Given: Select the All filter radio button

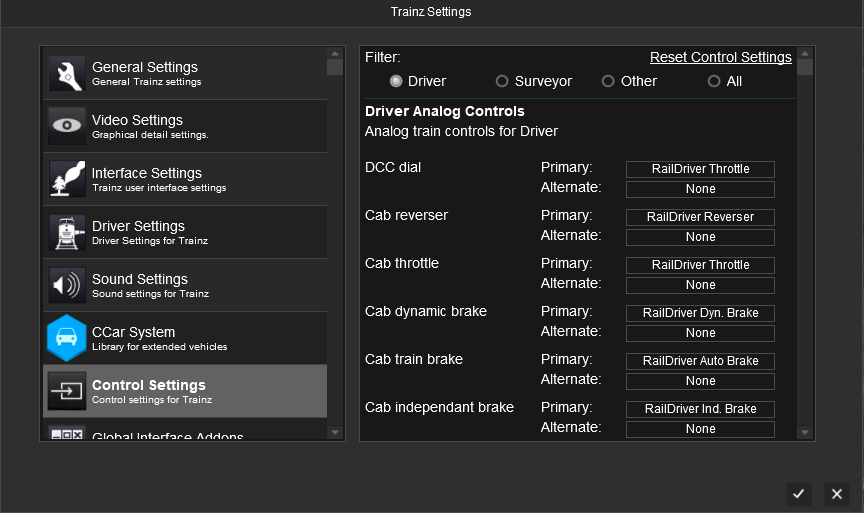Looking at the screenshot, I should click(x=714, y=82).
